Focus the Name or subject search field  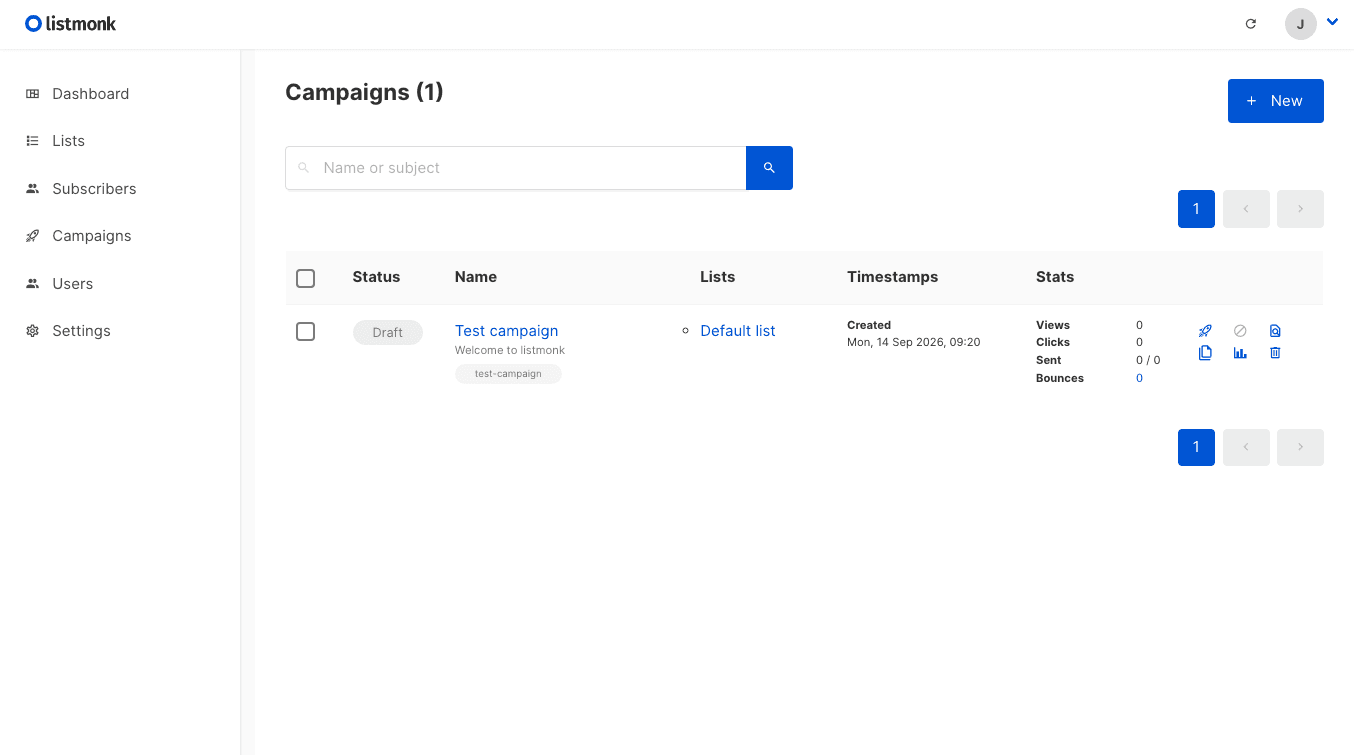point(516,168)
